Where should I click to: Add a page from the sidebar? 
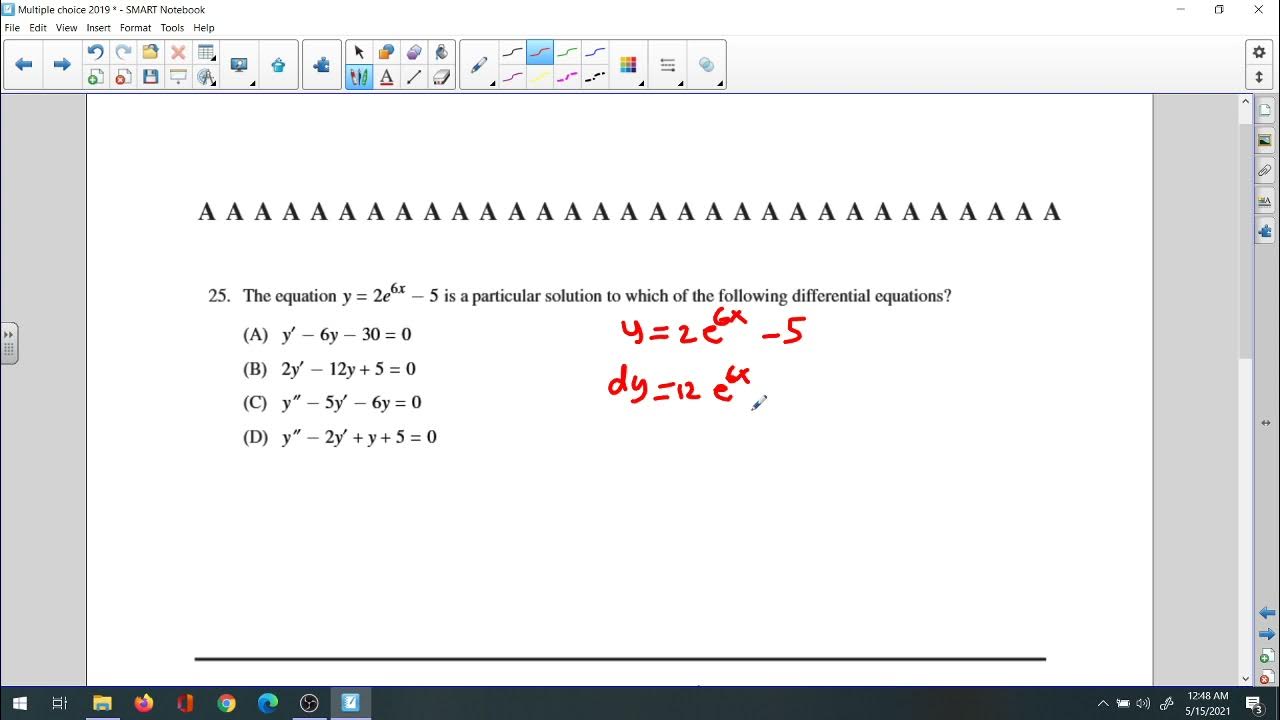[x=1265, y=657]
